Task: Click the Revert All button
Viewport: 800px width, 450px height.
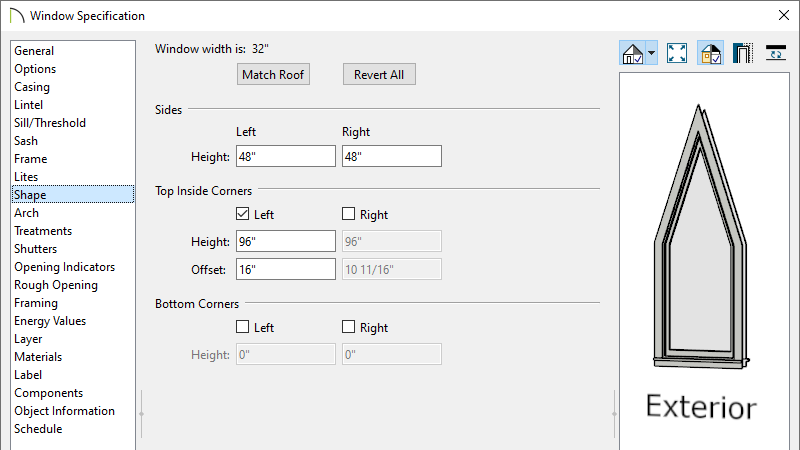Action: [x=379, y=74]
